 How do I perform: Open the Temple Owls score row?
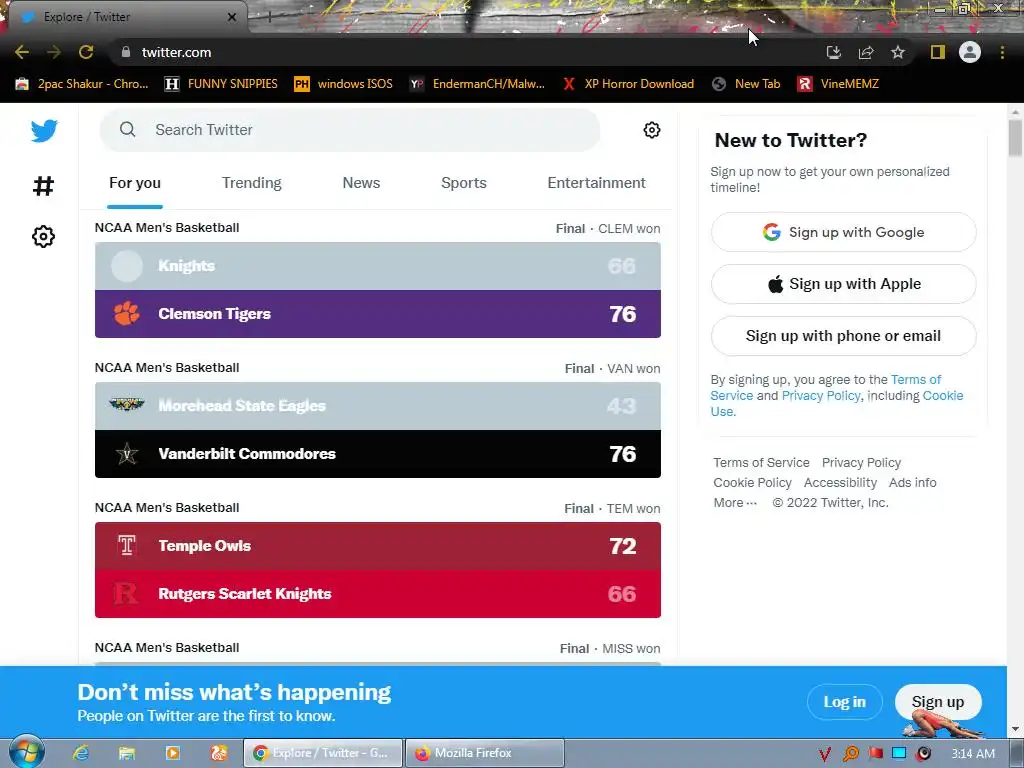(x=377, y=546)
